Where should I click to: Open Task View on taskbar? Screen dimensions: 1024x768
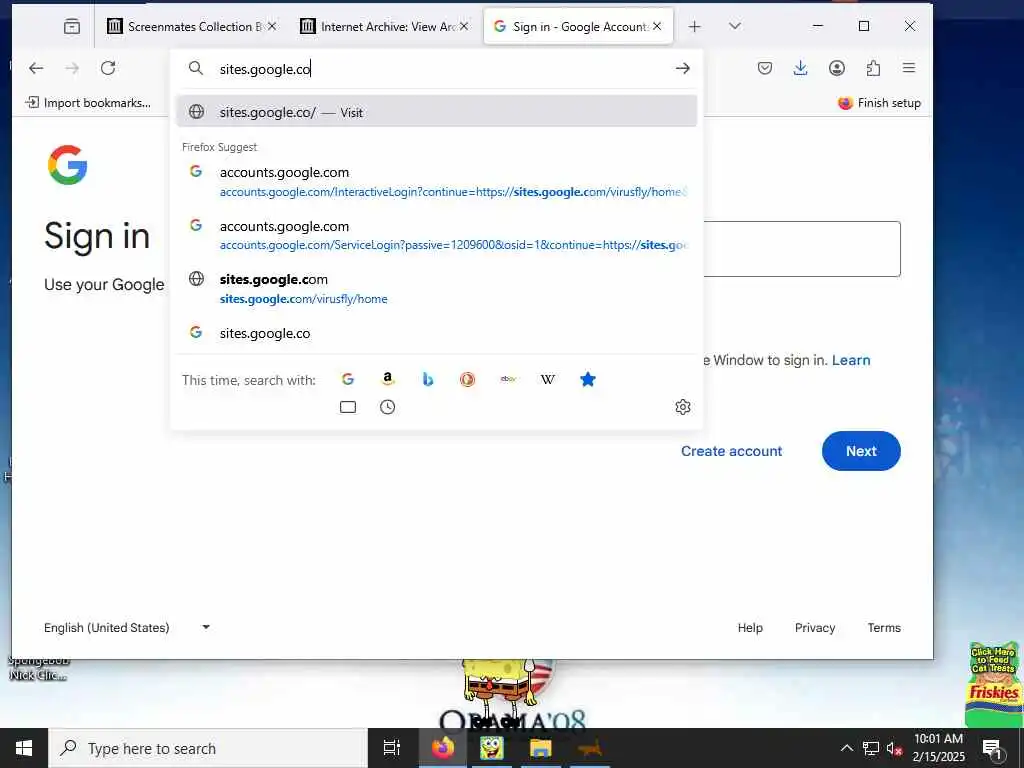[x=392, y=748]
